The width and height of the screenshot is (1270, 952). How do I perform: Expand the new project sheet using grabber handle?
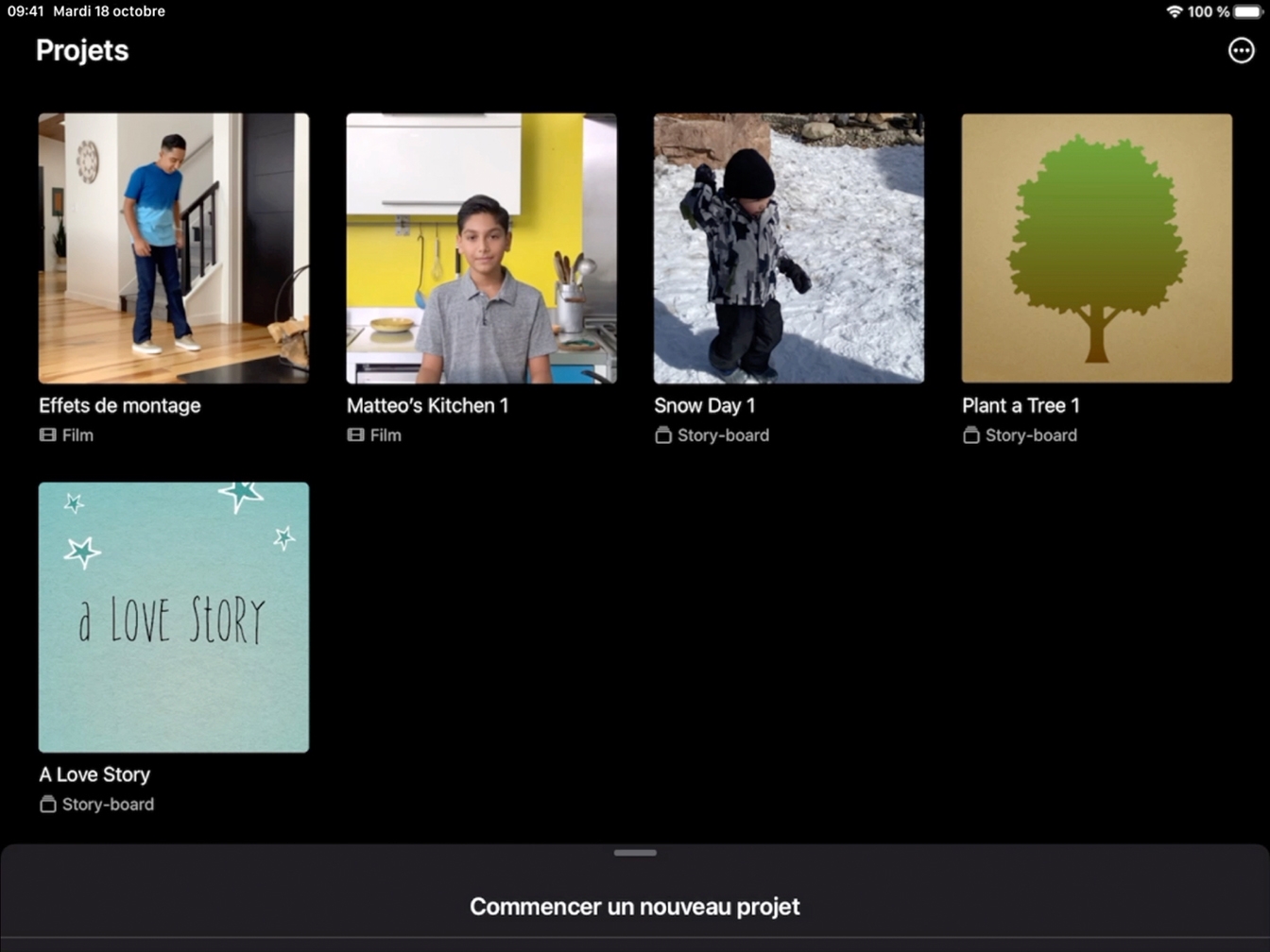click(x=635, y=853)
